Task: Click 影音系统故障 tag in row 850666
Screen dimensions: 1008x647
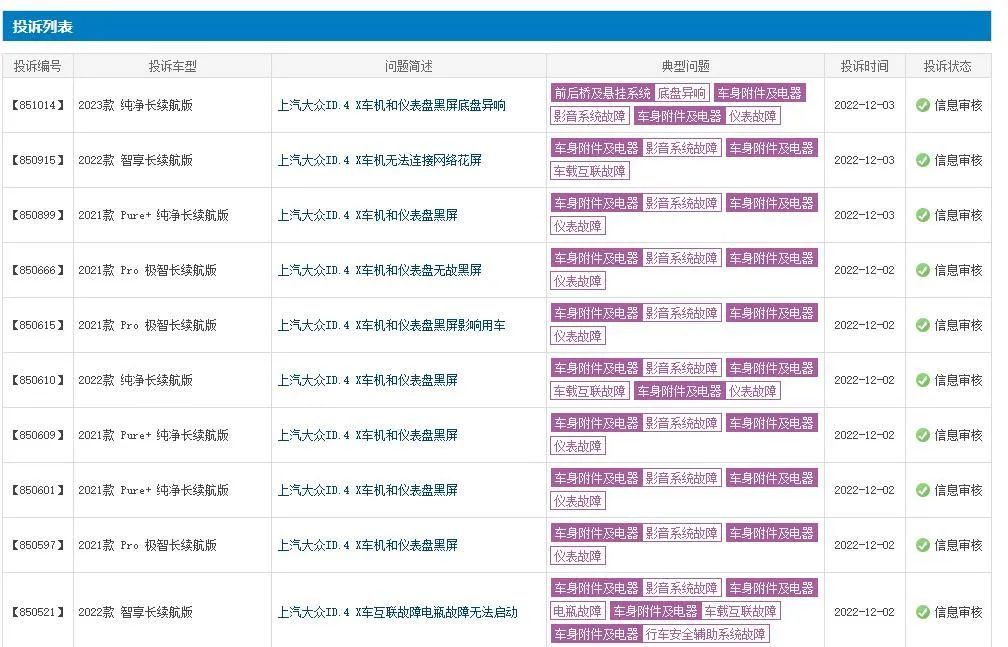Action: click(x=681, y=259)
